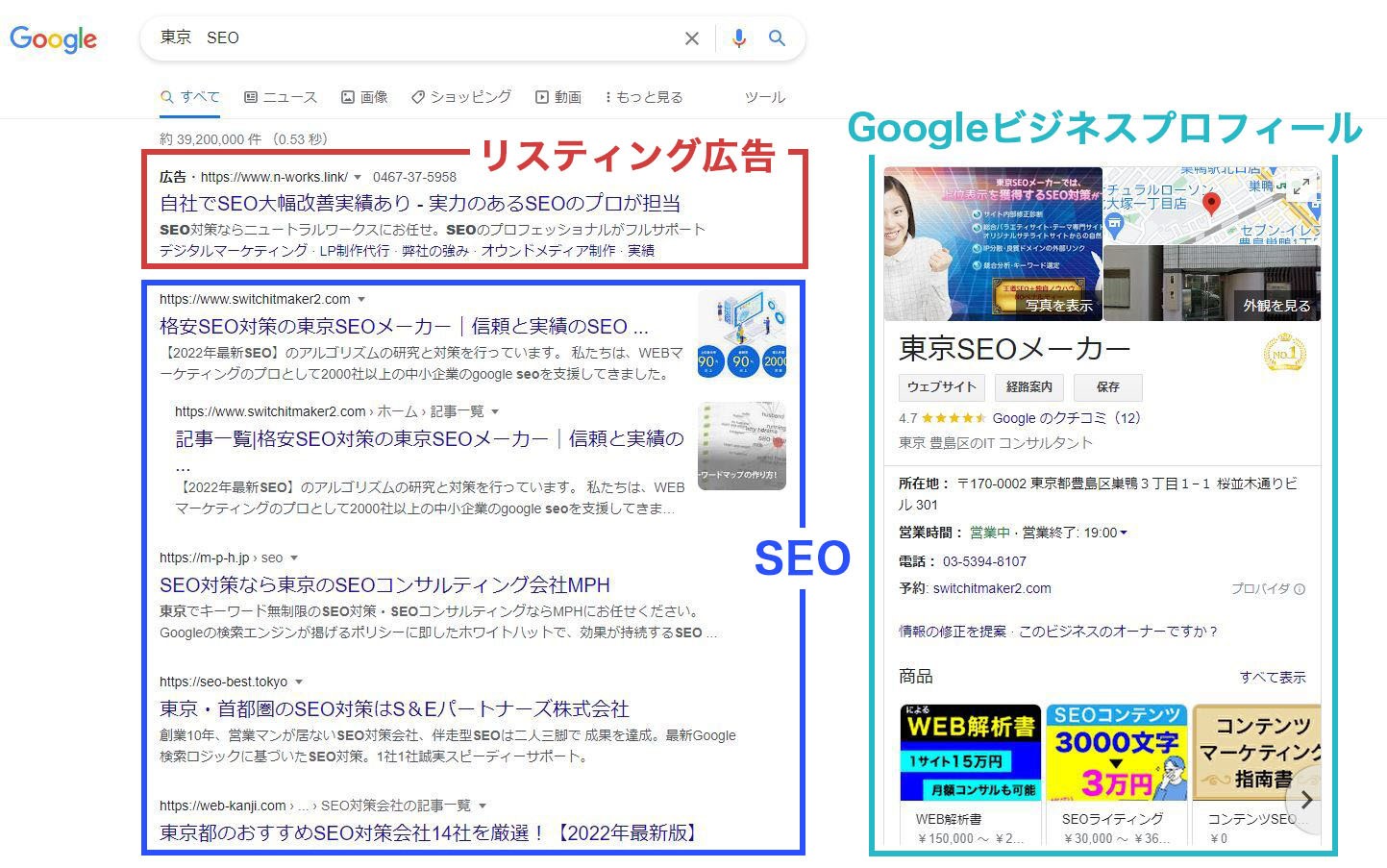Viewport: 1387px width, 868px height.
Task: Open dropdown arrow next to n-works.link ad URL
Action: (358, 178)
